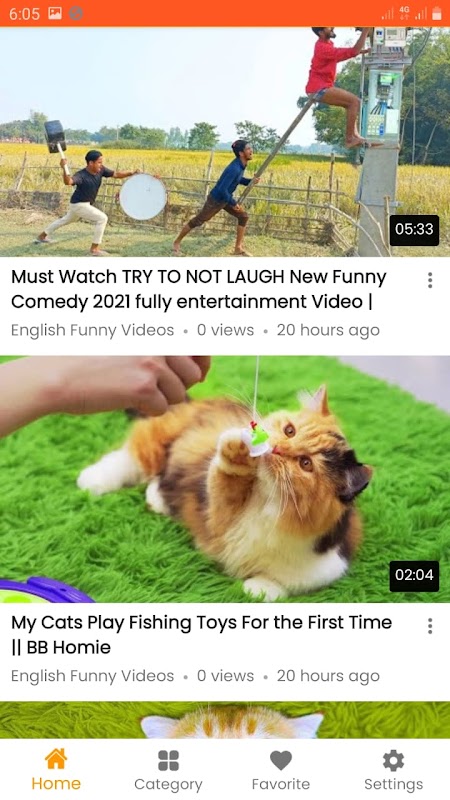Open the partially visible kitten thumbnail

tap(225, 720)
